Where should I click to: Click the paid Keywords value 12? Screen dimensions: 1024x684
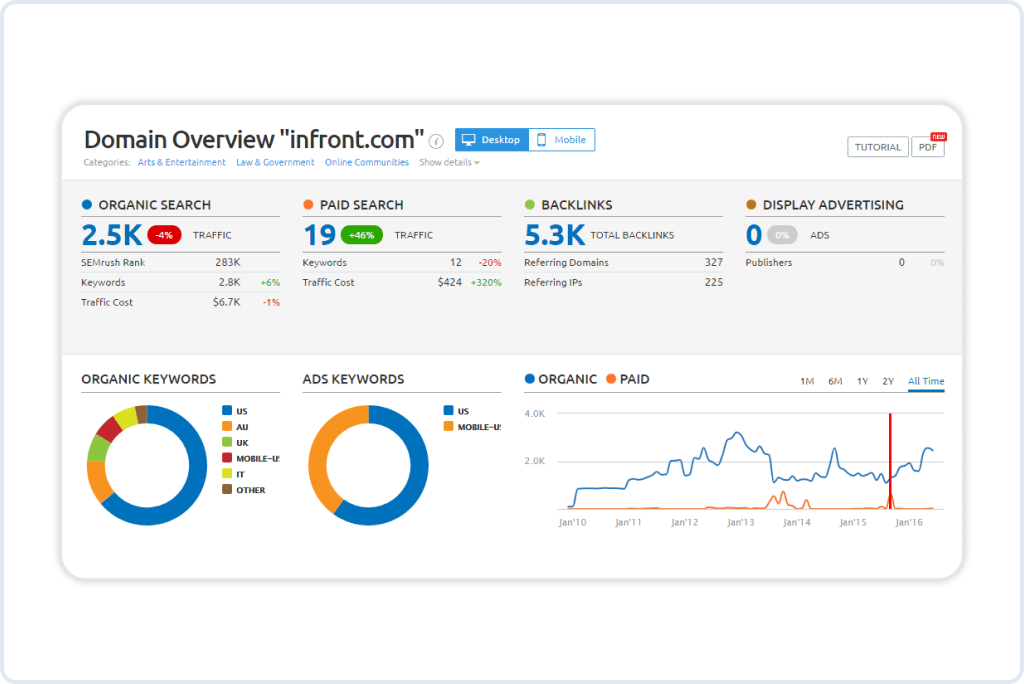pos(456,262)
